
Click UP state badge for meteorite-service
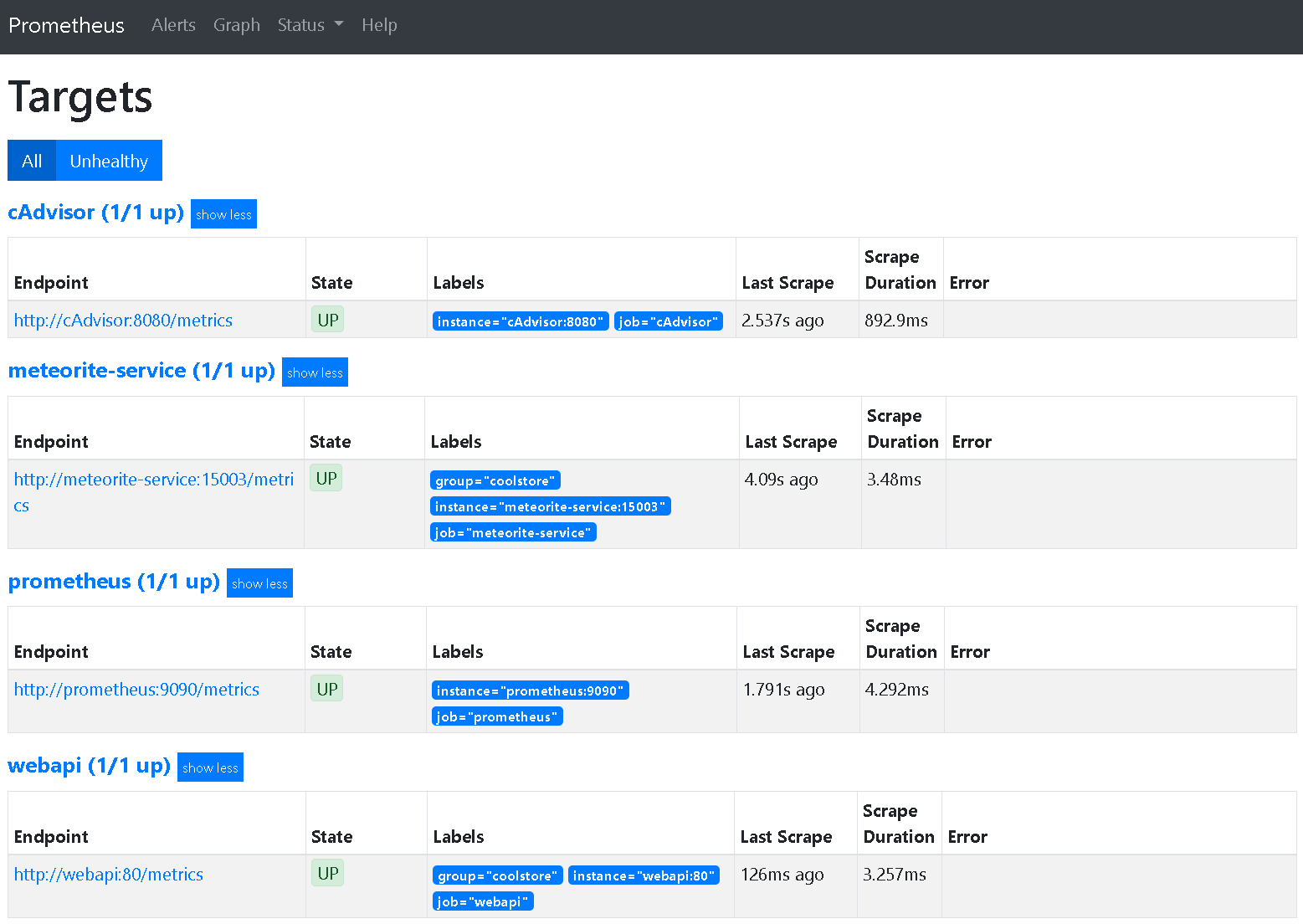tap(326, 478)
